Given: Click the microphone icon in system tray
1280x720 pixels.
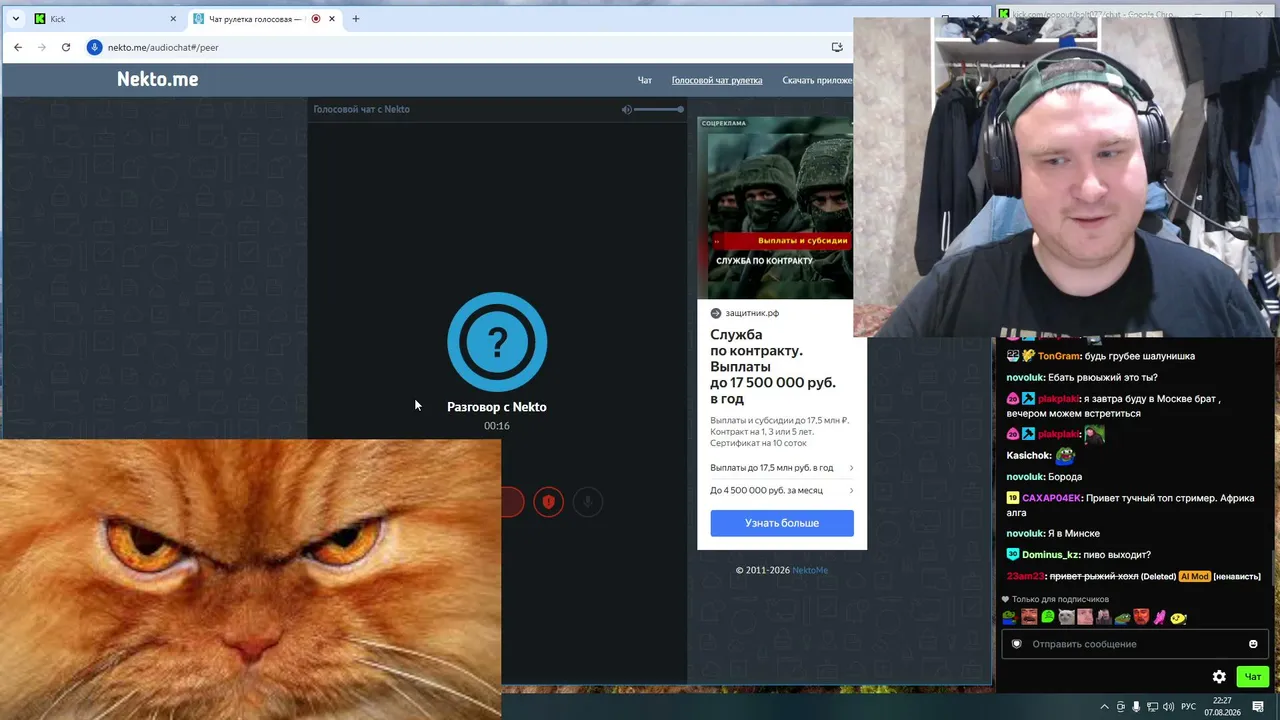Looking at the screenshot, I should pyautogui.click(x=1136, y=707).
